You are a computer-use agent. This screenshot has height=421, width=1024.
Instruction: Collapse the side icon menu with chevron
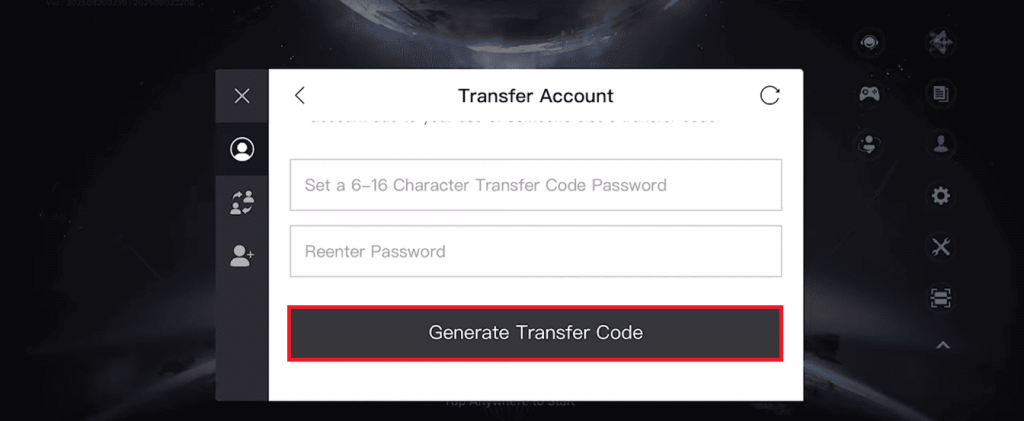point(940,346)
